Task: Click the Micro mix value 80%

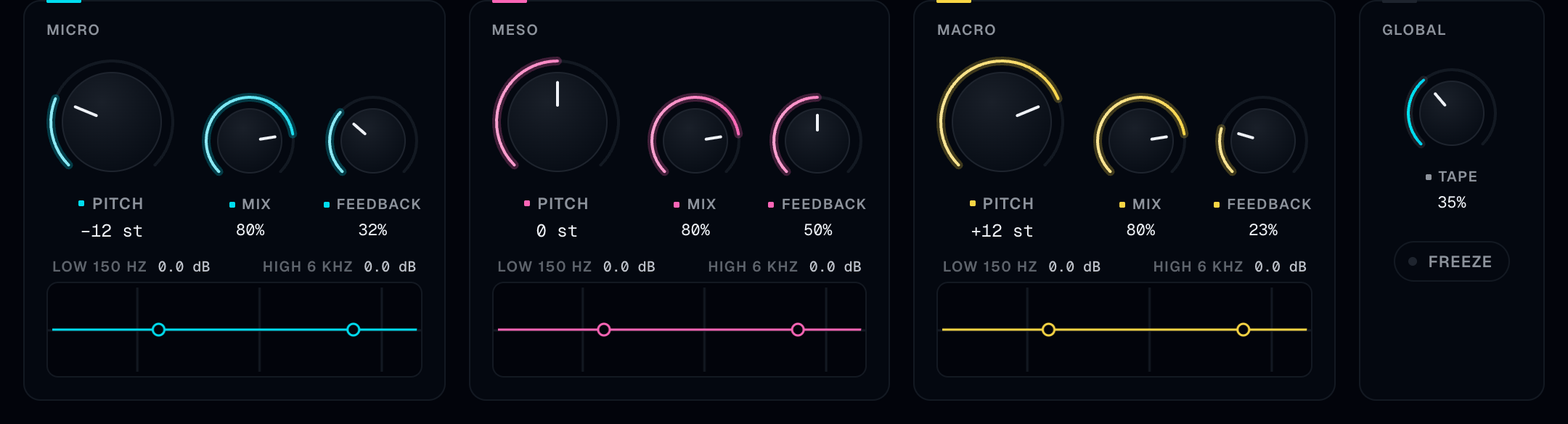Action: [250, 230]
